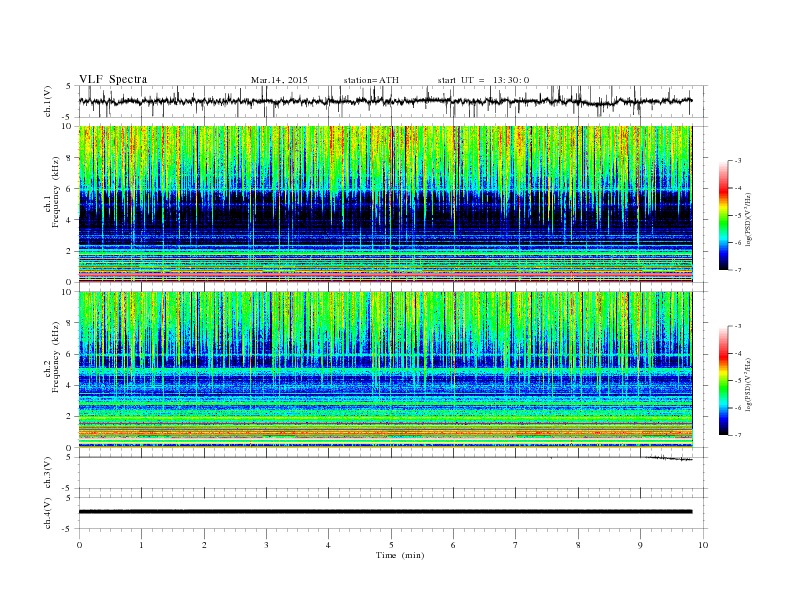Click the "ch.3(V)" axis label
Screen dimensions: 792x612
(x=48, y=473)
